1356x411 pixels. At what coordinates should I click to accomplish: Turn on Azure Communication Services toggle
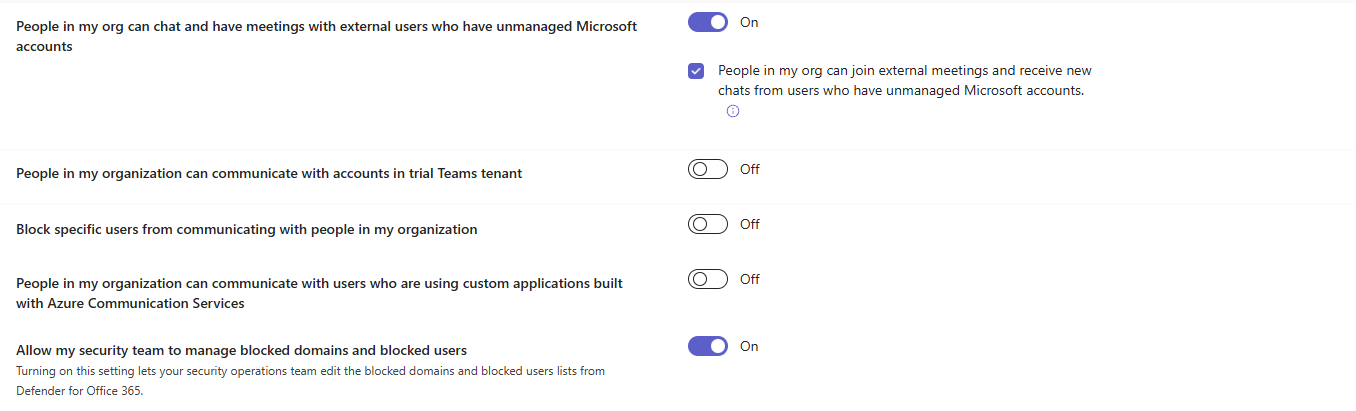point(707,279)
